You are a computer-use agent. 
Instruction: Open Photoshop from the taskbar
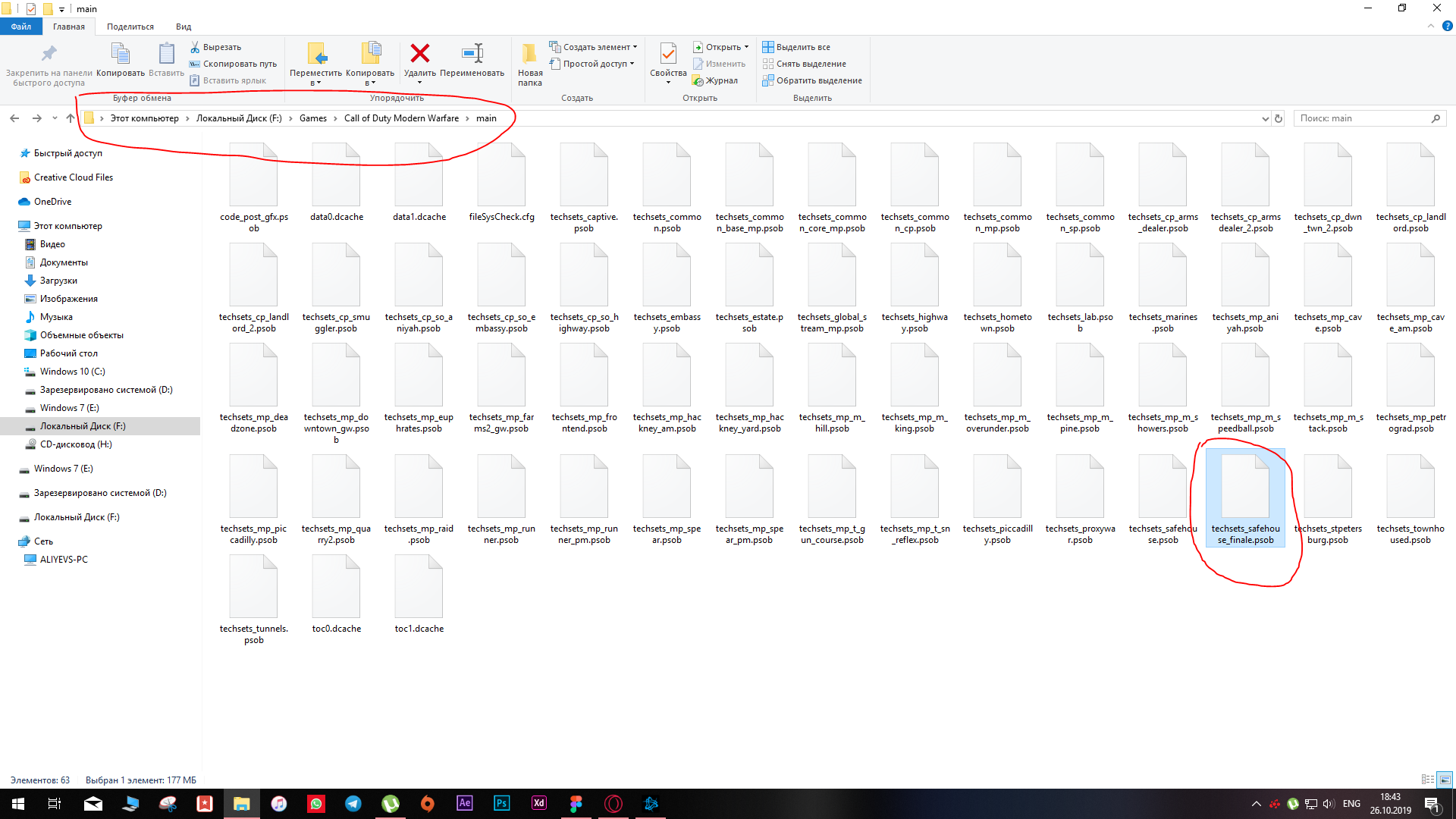tap(501, 803)
